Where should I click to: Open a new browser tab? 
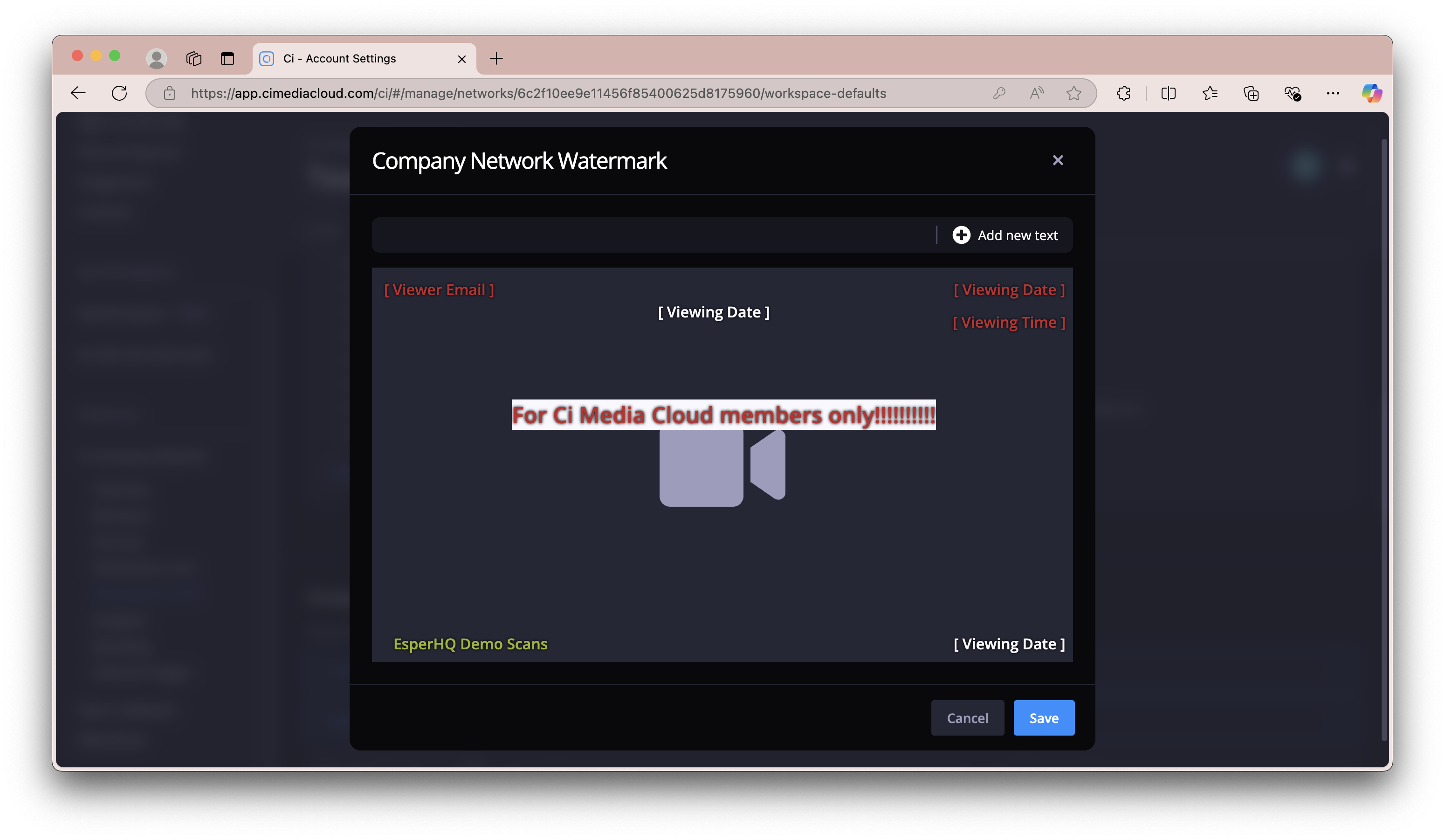(496, 58)
